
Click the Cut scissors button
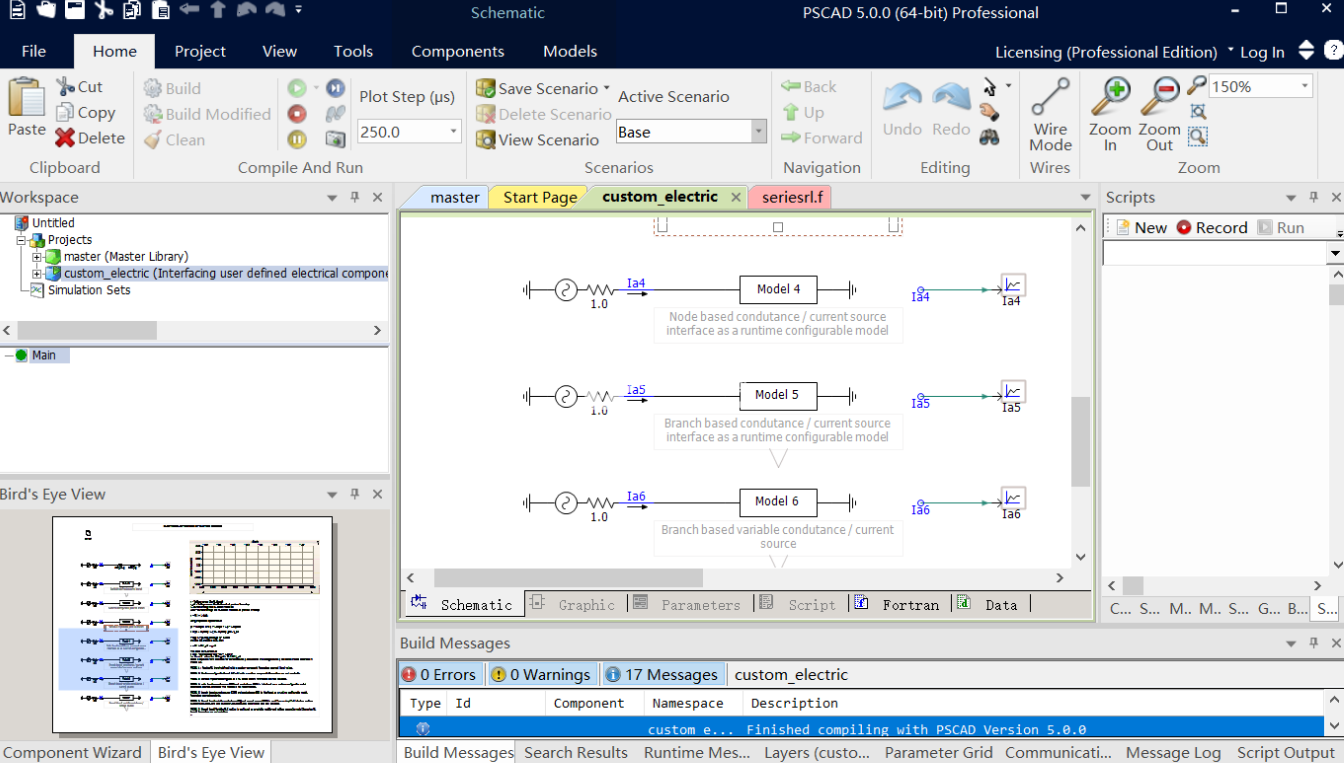click(79, 87)
